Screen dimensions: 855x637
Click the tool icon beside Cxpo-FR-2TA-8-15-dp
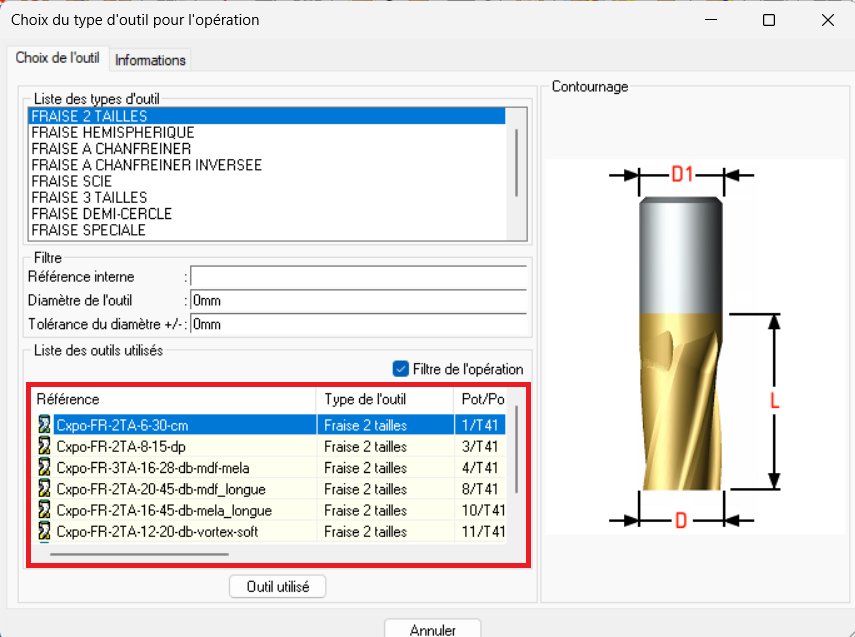pyautogui.click(x=44, y=446)
